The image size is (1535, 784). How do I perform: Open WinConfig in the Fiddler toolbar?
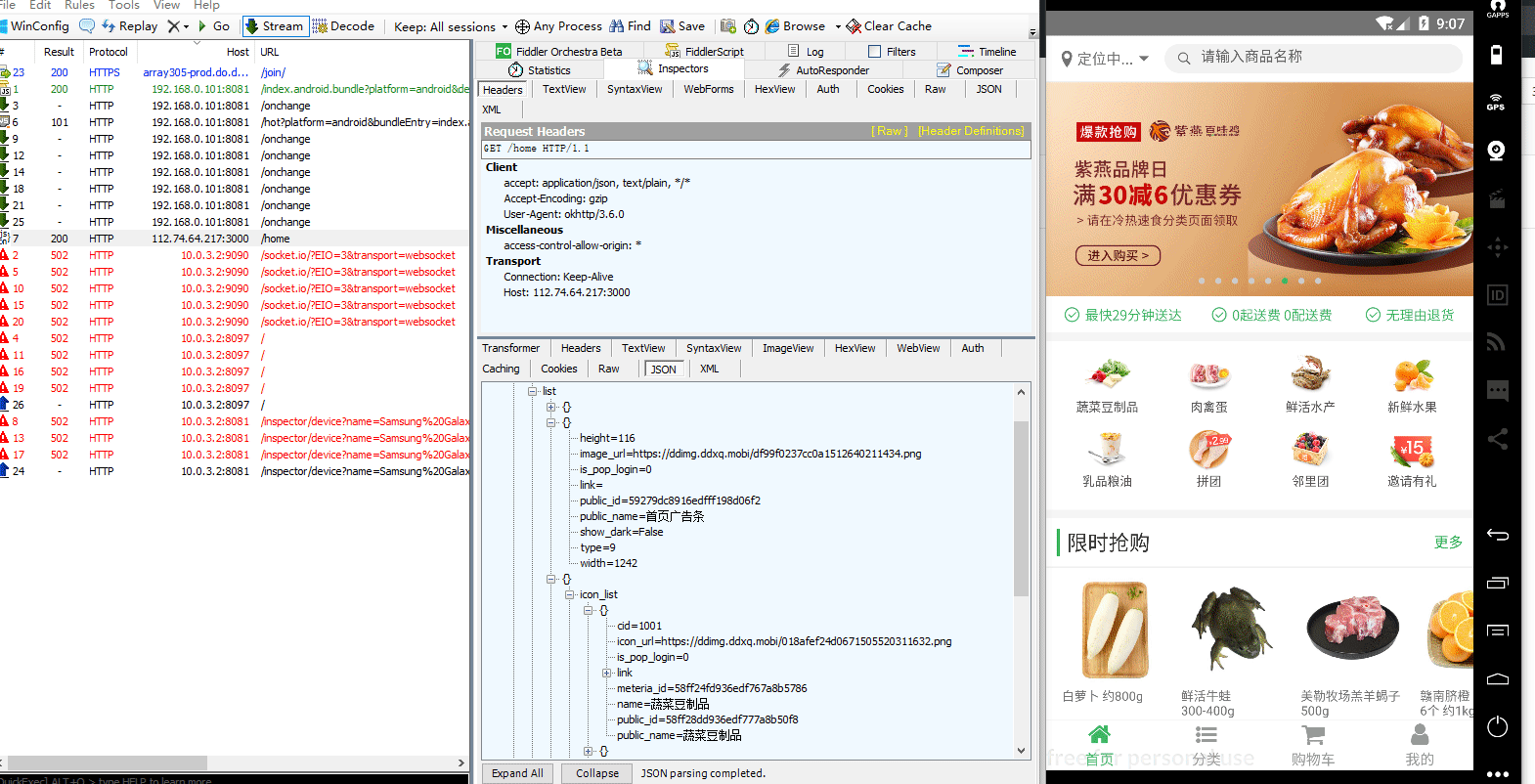pos(34,26)
